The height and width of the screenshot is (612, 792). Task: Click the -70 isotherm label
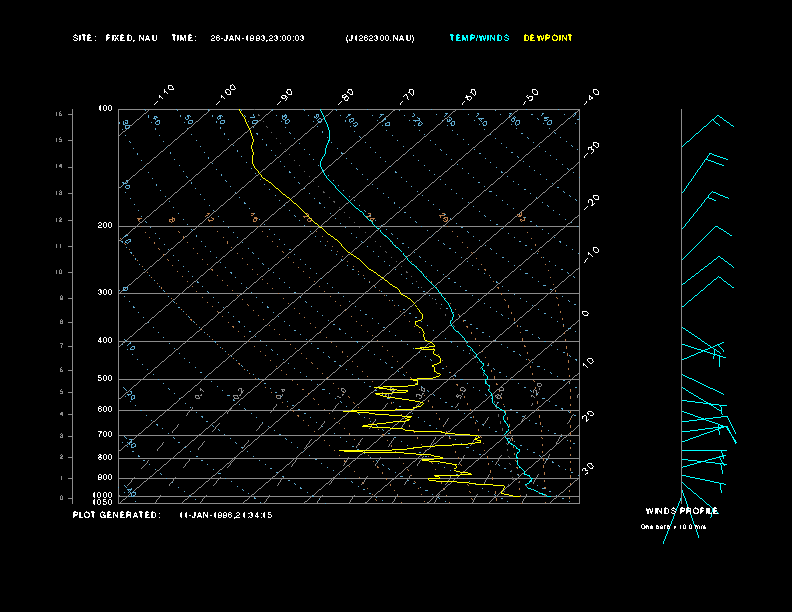point(408,96)
